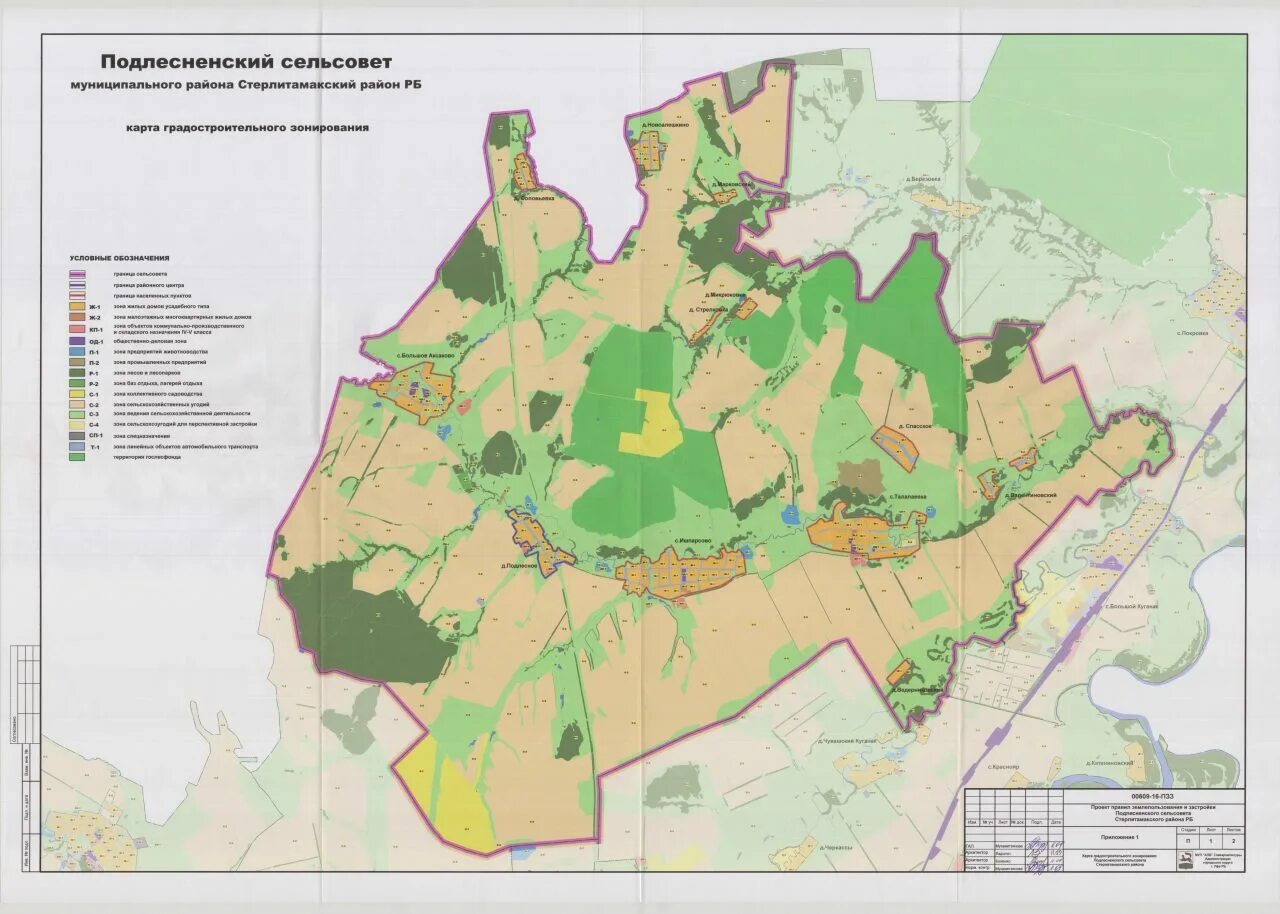Click the line 'муниципального района Стерлитамакский район РБ'
Viewport: 1280px width, 914px height.
click(246, 86)
